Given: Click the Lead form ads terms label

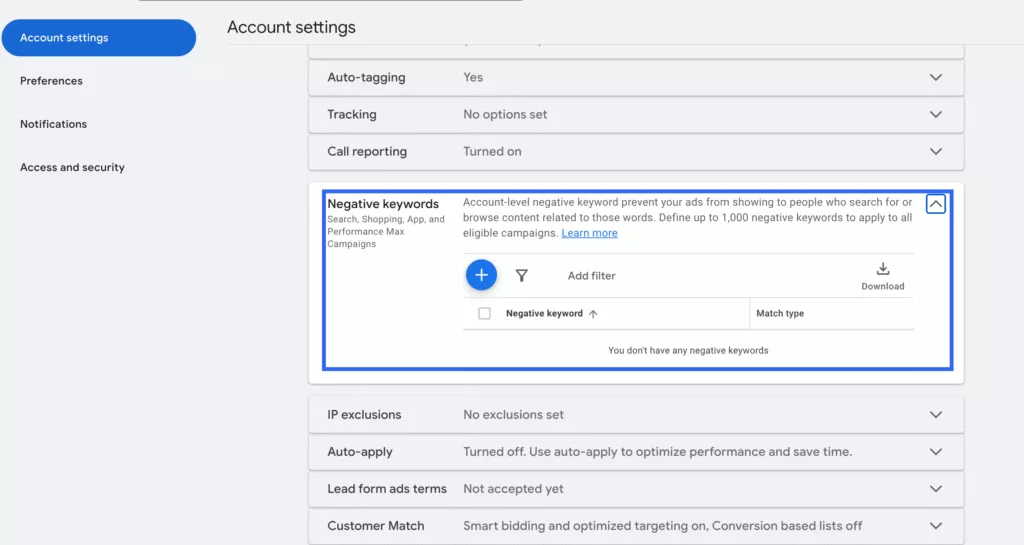Looking at the screenshot, I should pyautogui.click(x=387, y=489).
